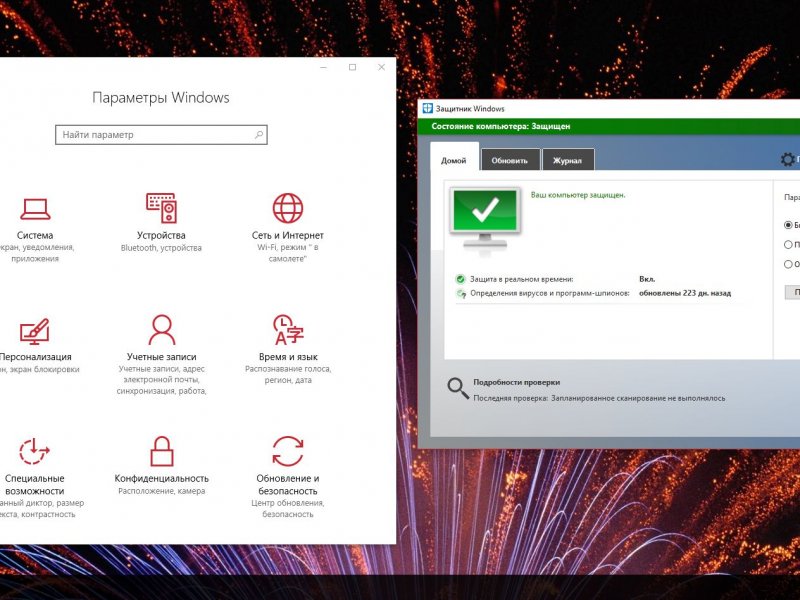Select the filled scan option radio button in Defender
Image resolution: width=800 pixels, height=600 pixels.
click(x=788, y=225)
